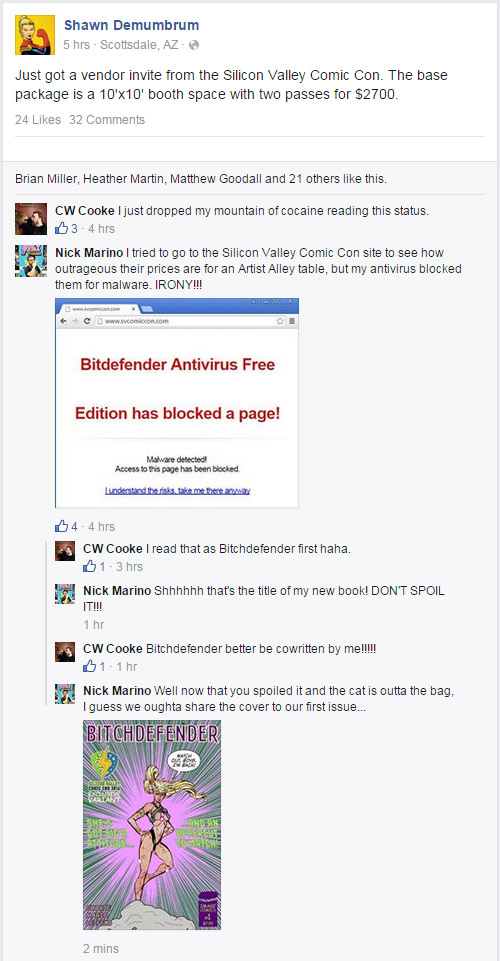Viewport: 500px width, 961px height.
Task: Enlarge the Bitdefender blocked page screenshot
Action: coord(177,403)
